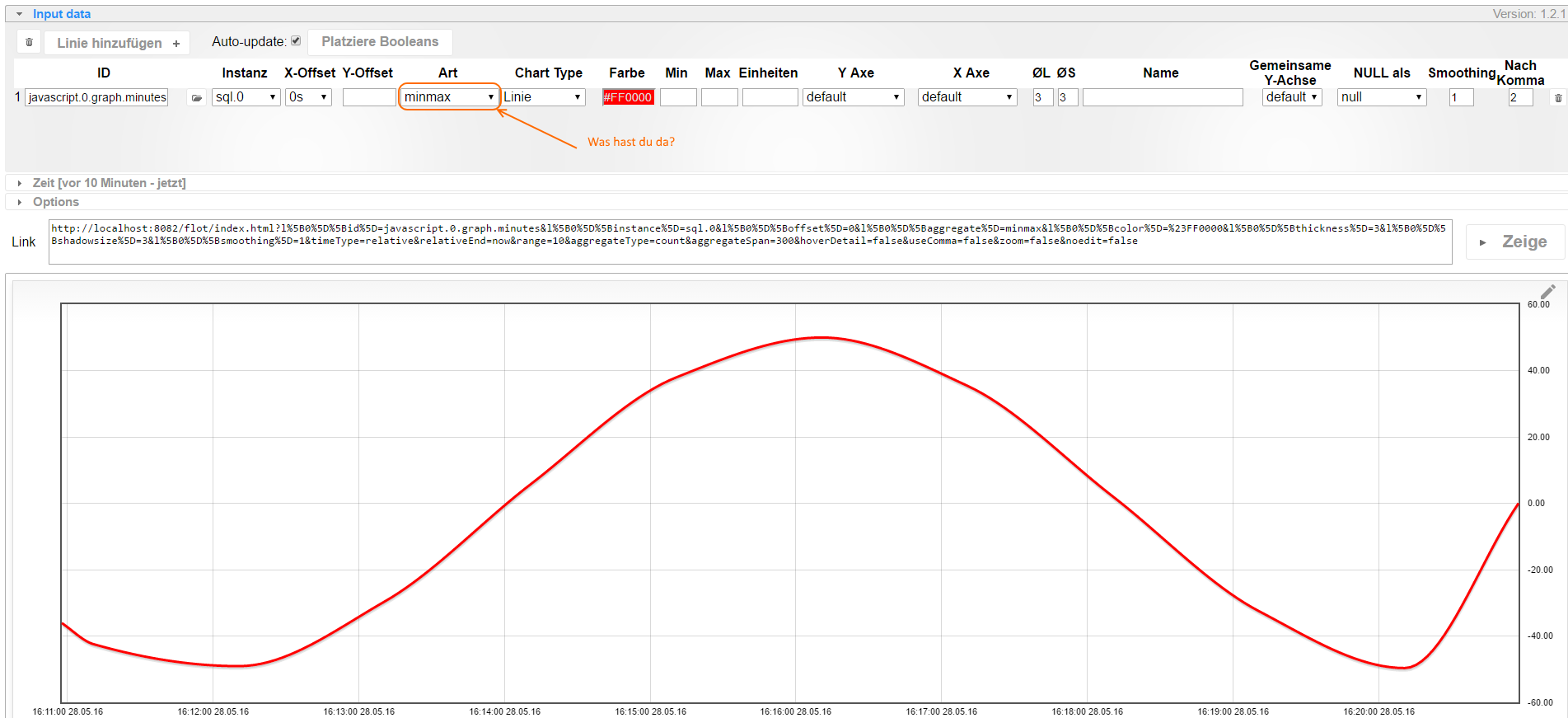Open the Gemeinsame Y-Achse dropdown
The image size is (1568, 718).
(x=1292, y=97)
